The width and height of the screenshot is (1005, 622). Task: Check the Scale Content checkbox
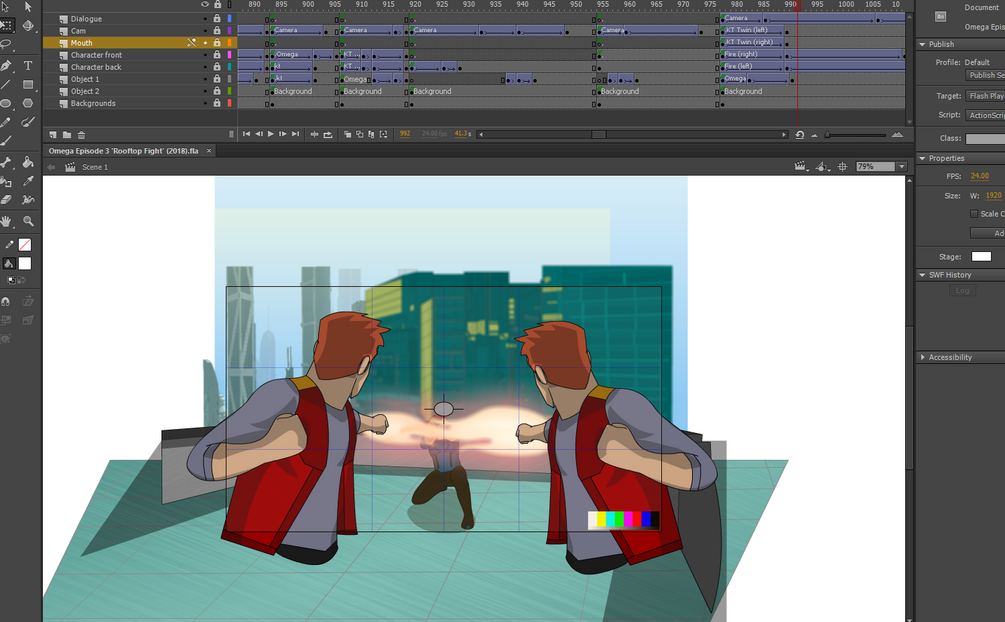coord(974,214)
